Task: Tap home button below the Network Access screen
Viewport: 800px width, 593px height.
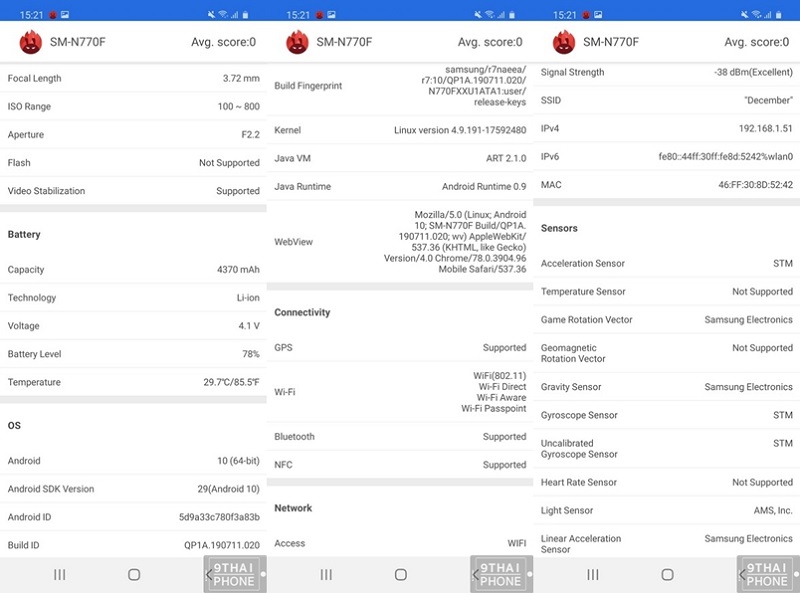Action: click(x=401, y=575)
